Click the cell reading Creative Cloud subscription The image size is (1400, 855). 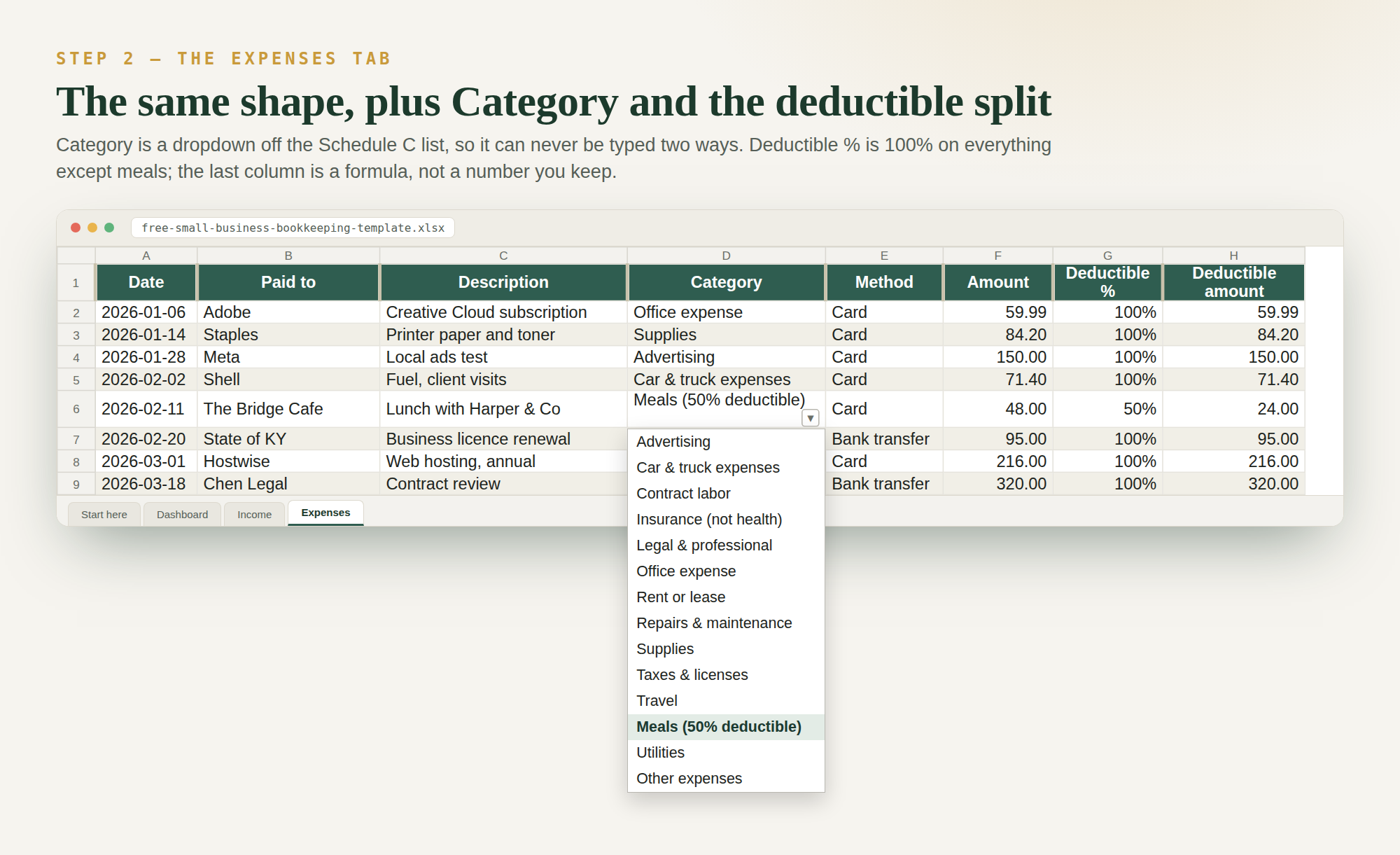click(503, 312)
